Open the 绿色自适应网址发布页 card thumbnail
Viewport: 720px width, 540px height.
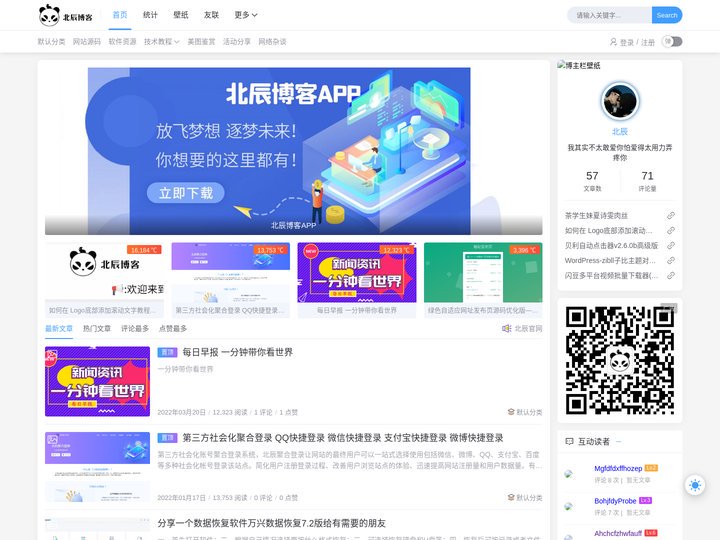[x=483, y=273]
